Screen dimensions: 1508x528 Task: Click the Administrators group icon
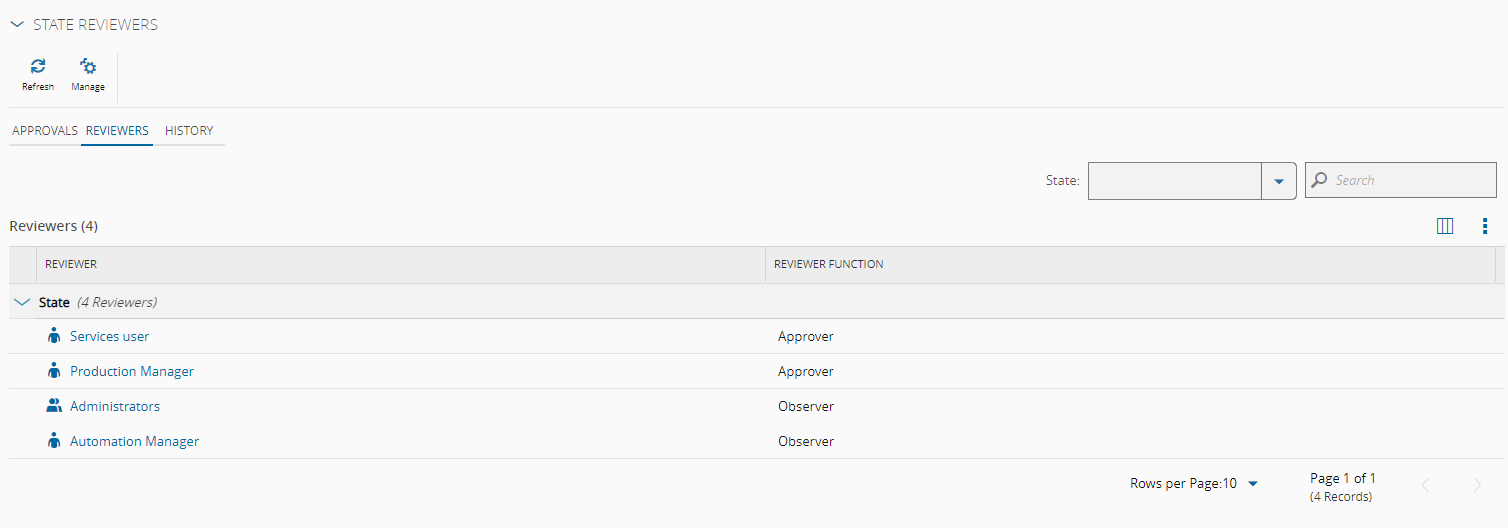[54, 406]
